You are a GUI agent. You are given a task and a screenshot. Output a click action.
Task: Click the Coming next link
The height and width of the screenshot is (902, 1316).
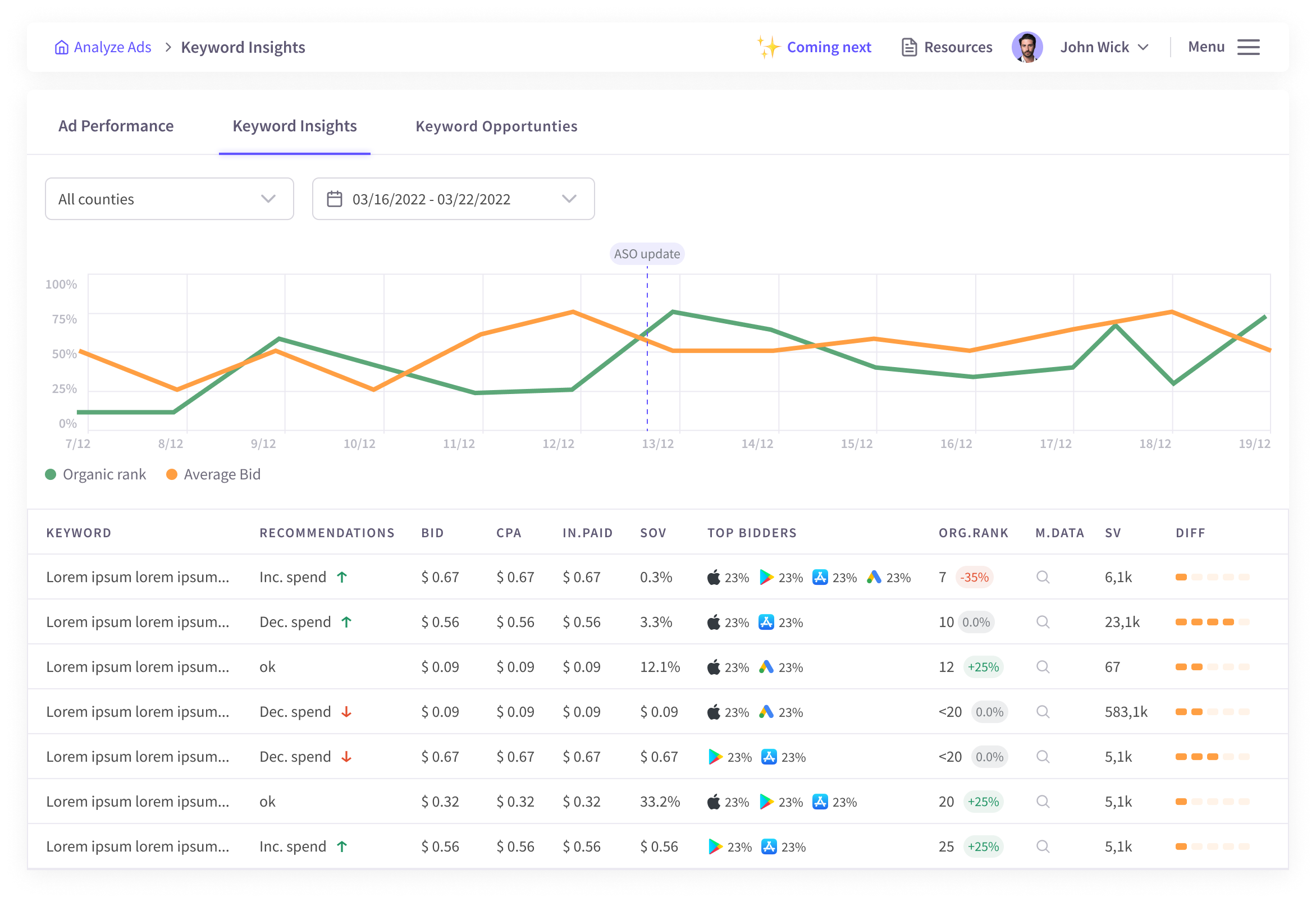click(x=829, y=47)
